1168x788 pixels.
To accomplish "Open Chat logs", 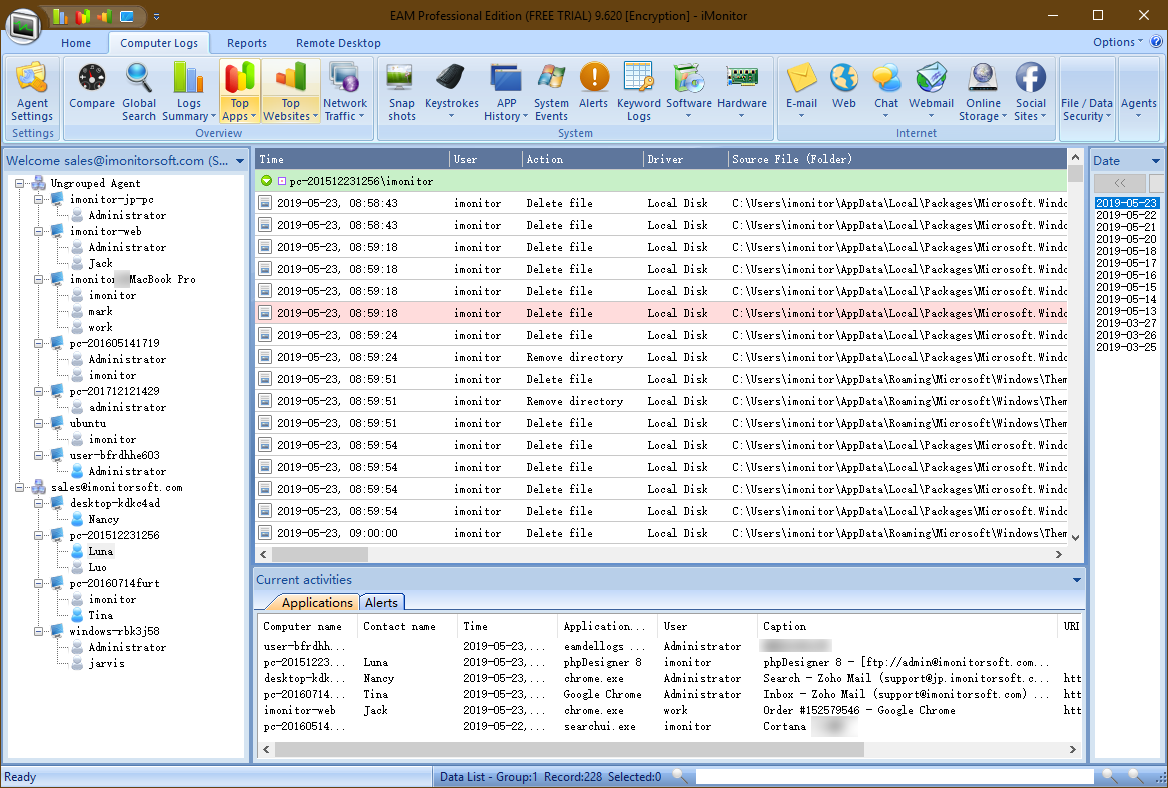I will [x=886, y=92].
